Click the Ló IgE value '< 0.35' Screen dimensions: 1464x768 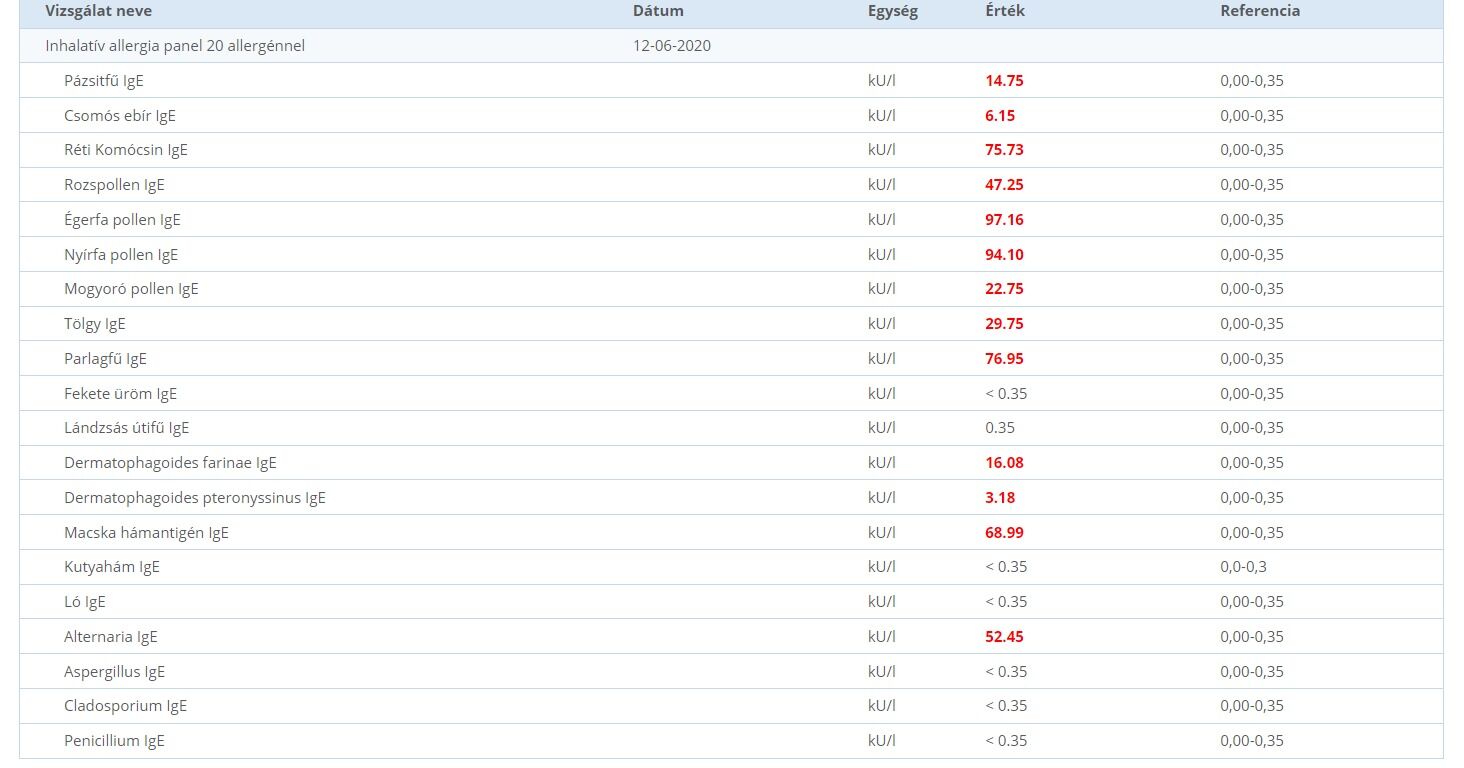click(x=1006, y=602)
